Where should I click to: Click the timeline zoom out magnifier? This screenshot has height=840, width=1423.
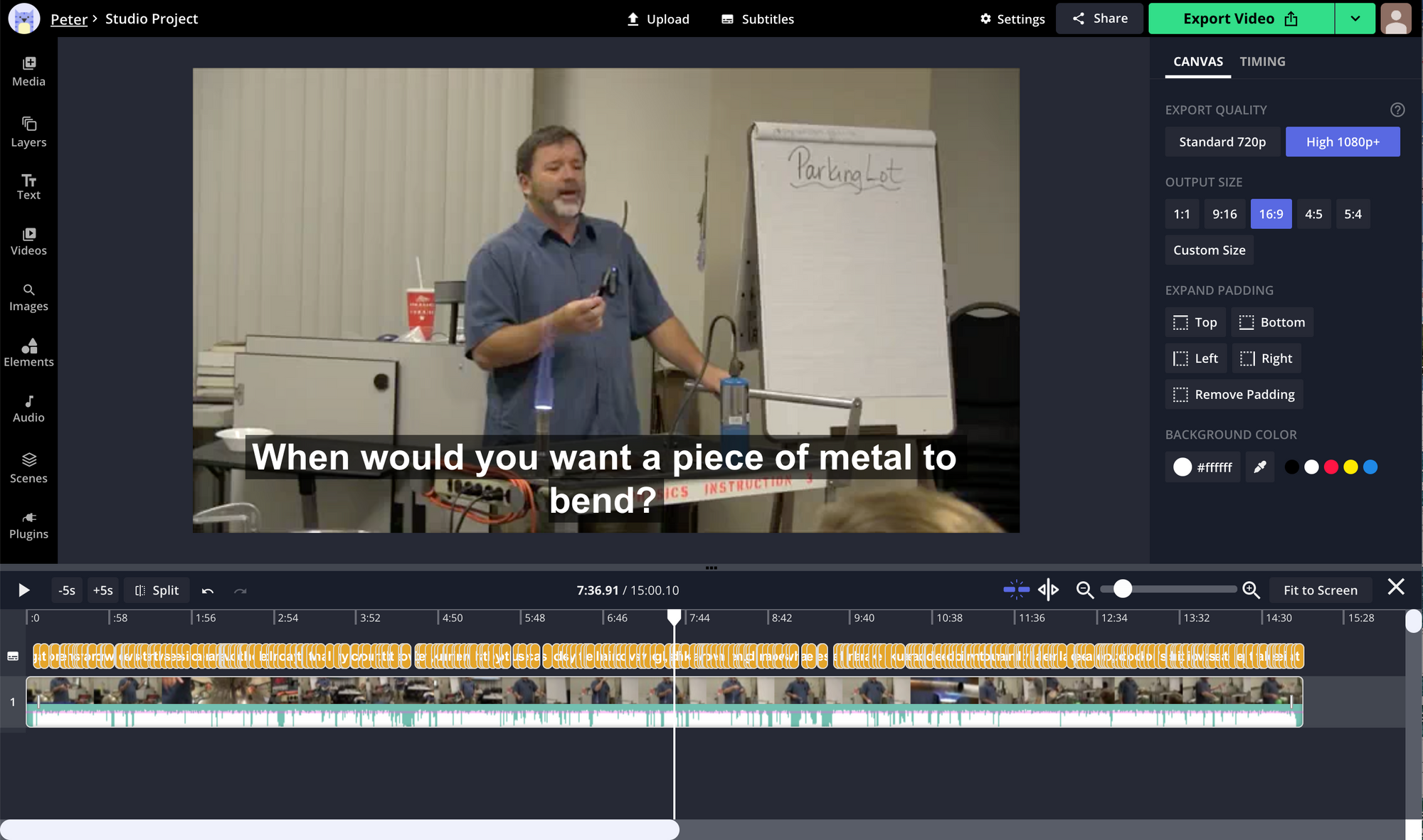point(1084,590)
